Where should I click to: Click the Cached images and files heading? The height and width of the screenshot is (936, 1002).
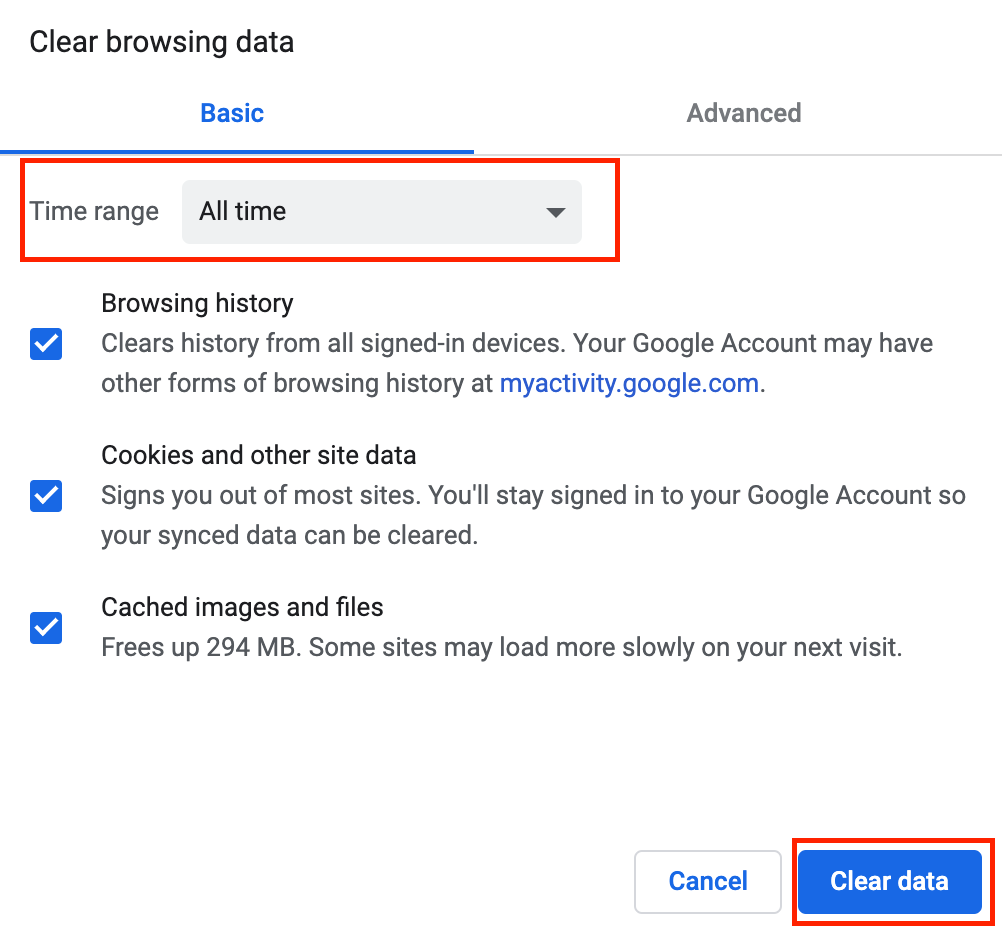pos(242,607)
